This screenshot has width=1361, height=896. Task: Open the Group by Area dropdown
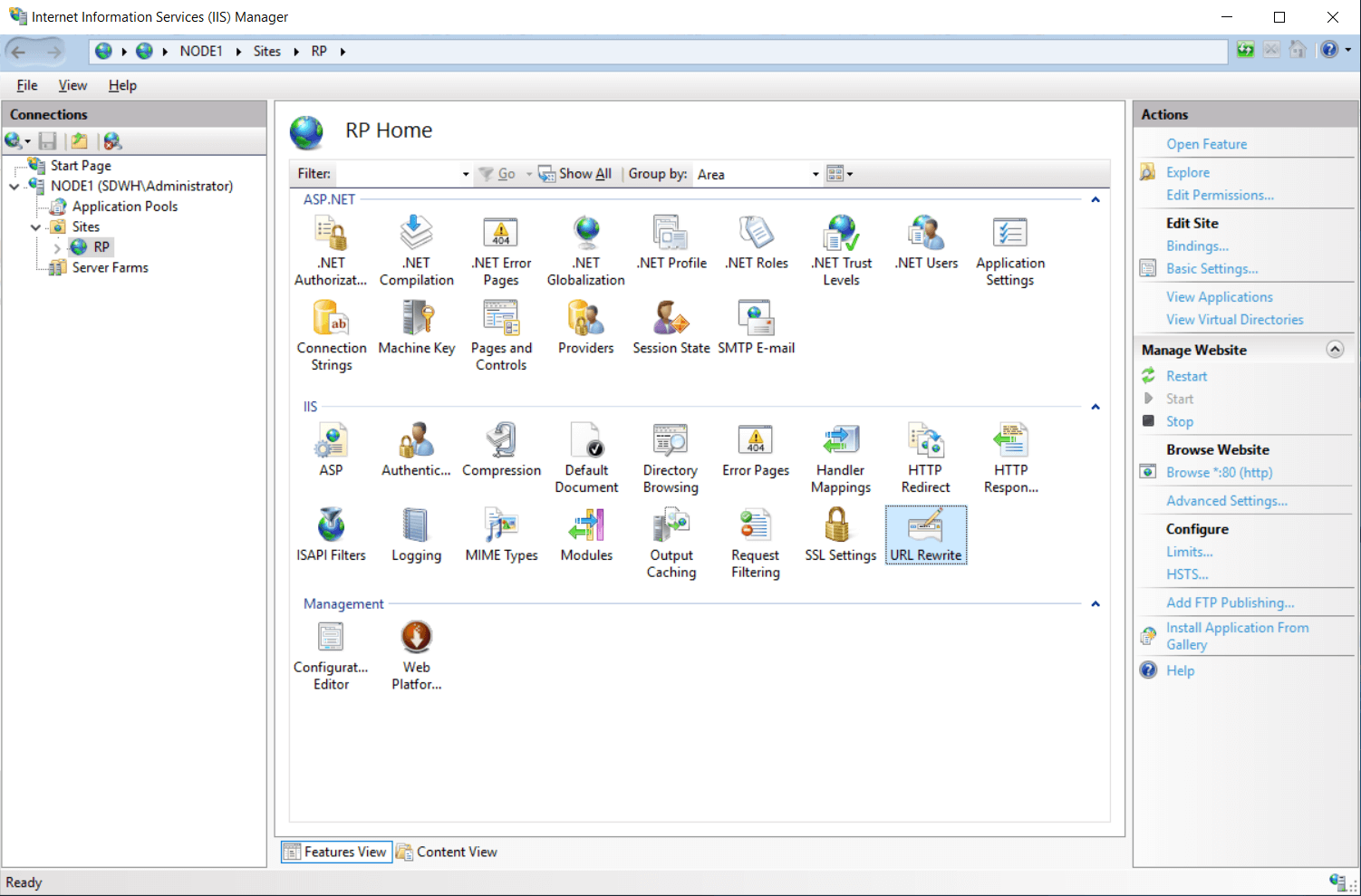(815, 174)
